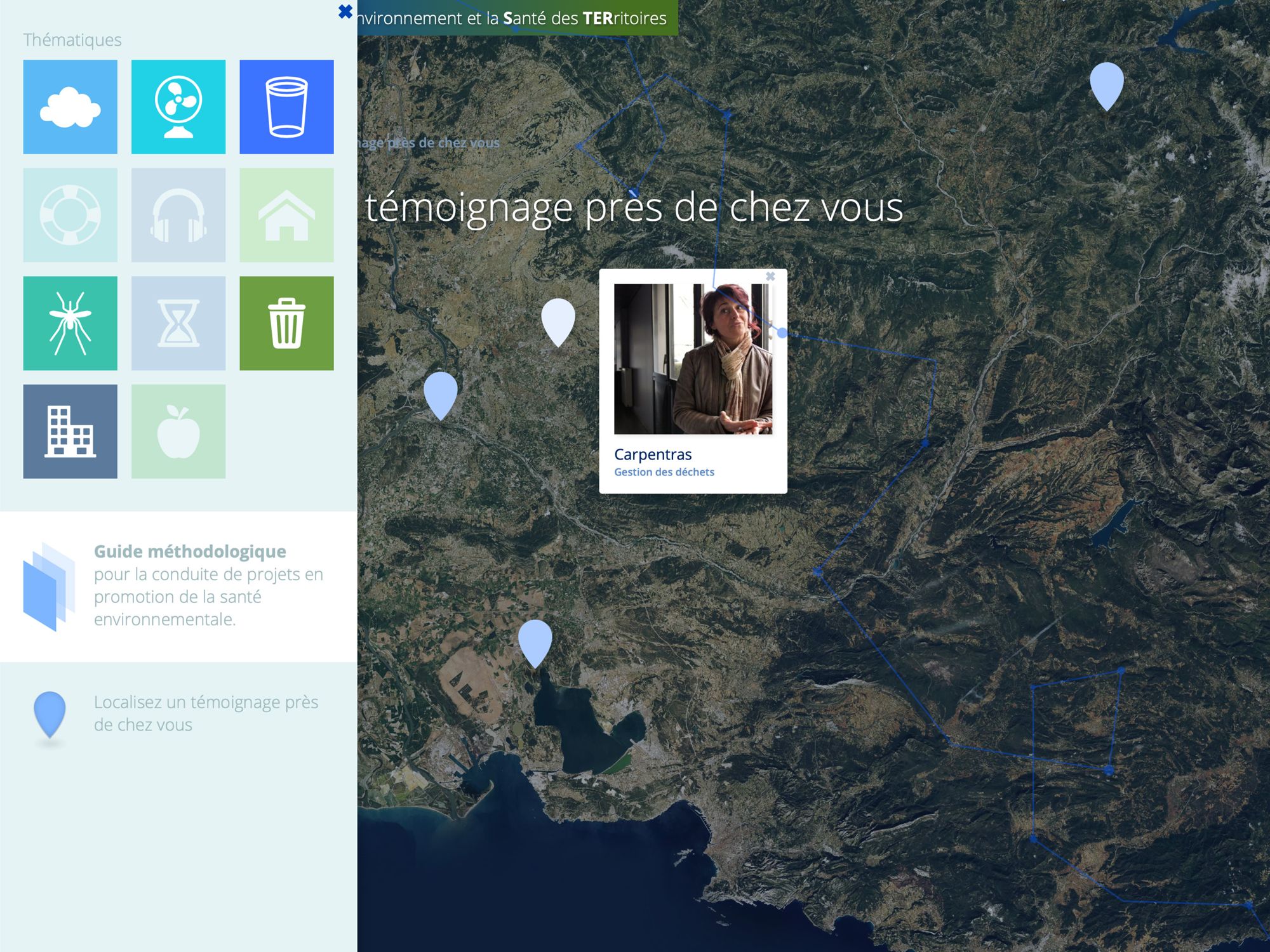
Task: Close the Carpentras popup card
Action: [x=770, y=276]
